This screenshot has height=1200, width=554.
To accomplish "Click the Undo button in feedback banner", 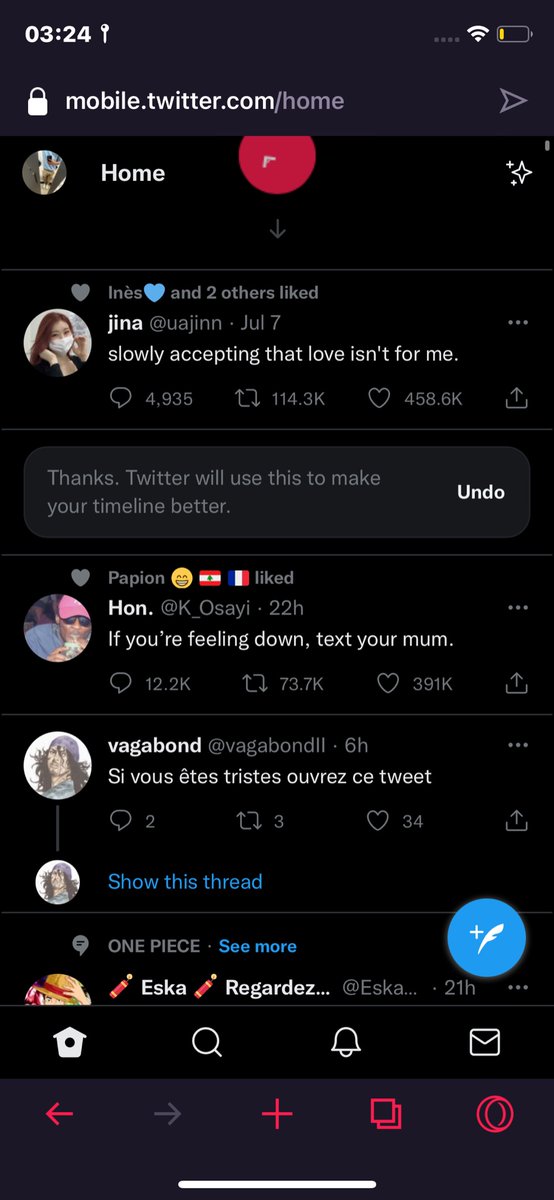I will tap(481, 492).
